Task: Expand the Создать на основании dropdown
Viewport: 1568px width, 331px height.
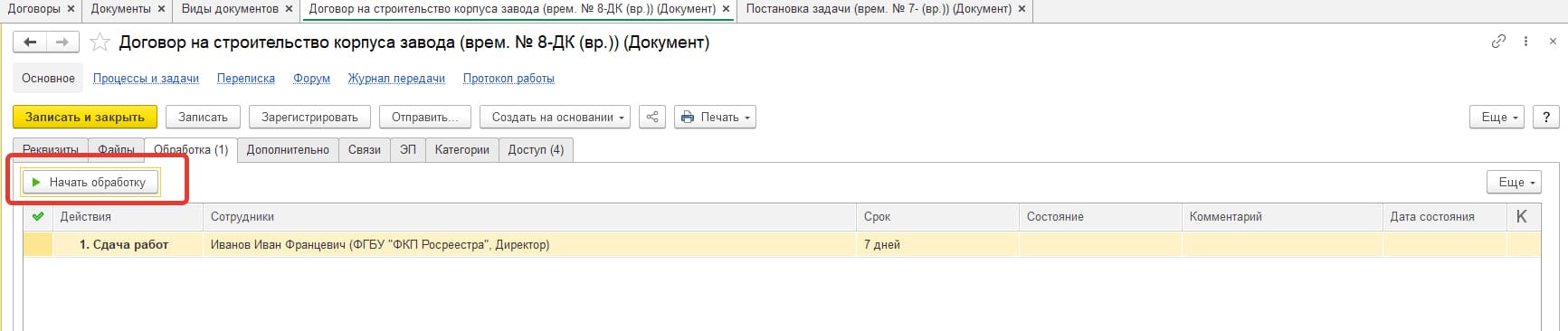Action: 558,117
